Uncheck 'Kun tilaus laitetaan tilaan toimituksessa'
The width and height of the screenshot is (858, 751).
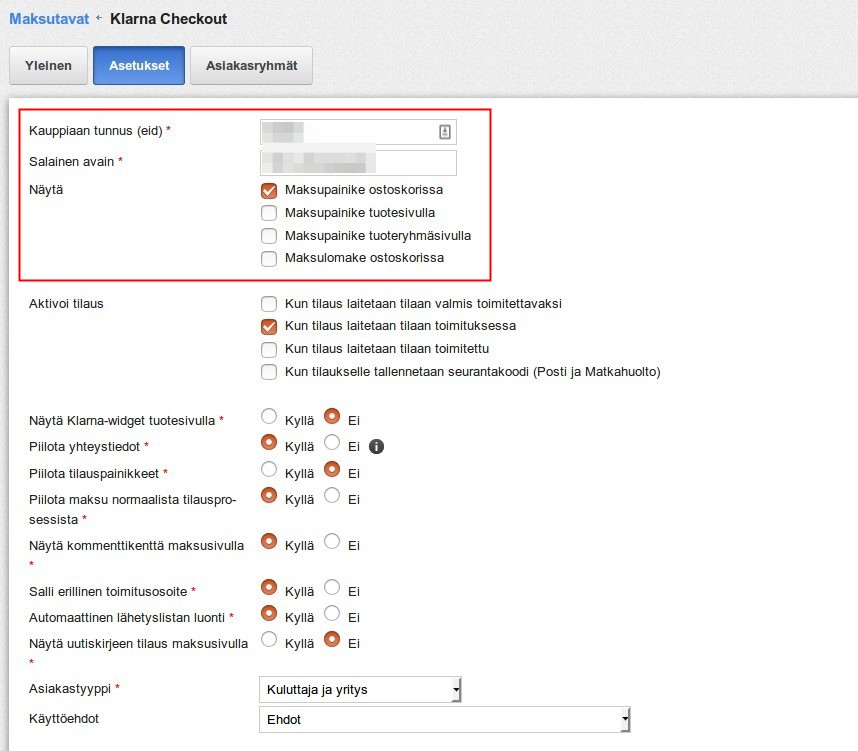269,326
